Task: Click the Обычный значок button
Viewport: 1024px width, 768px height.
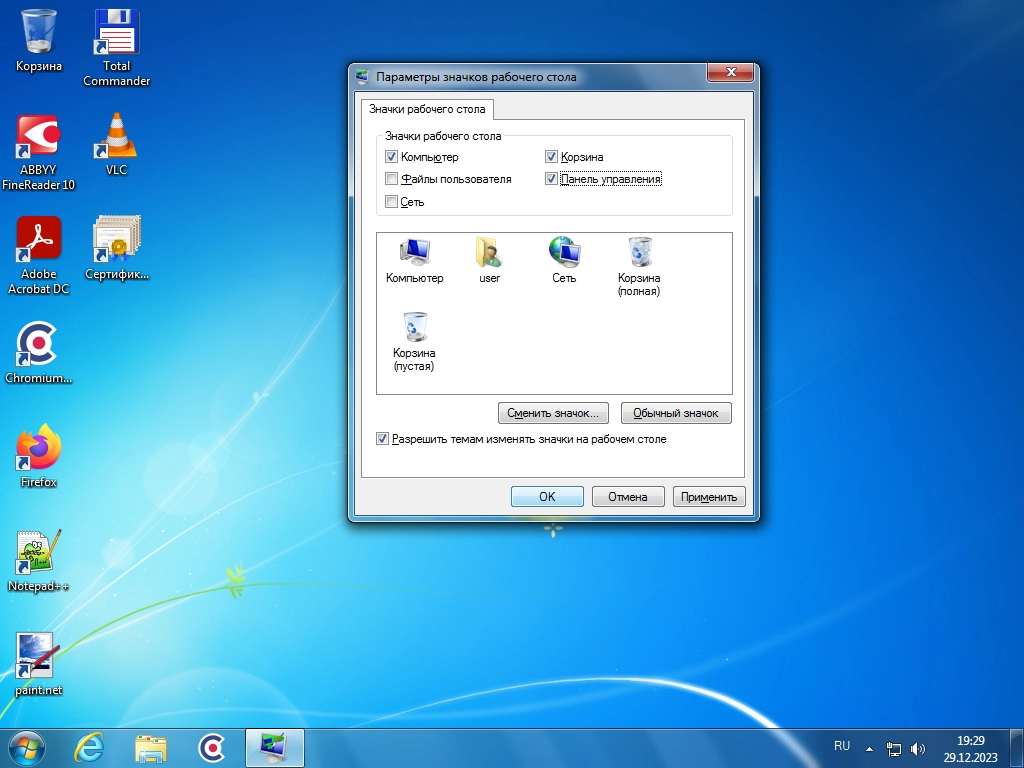Action: 676,413
